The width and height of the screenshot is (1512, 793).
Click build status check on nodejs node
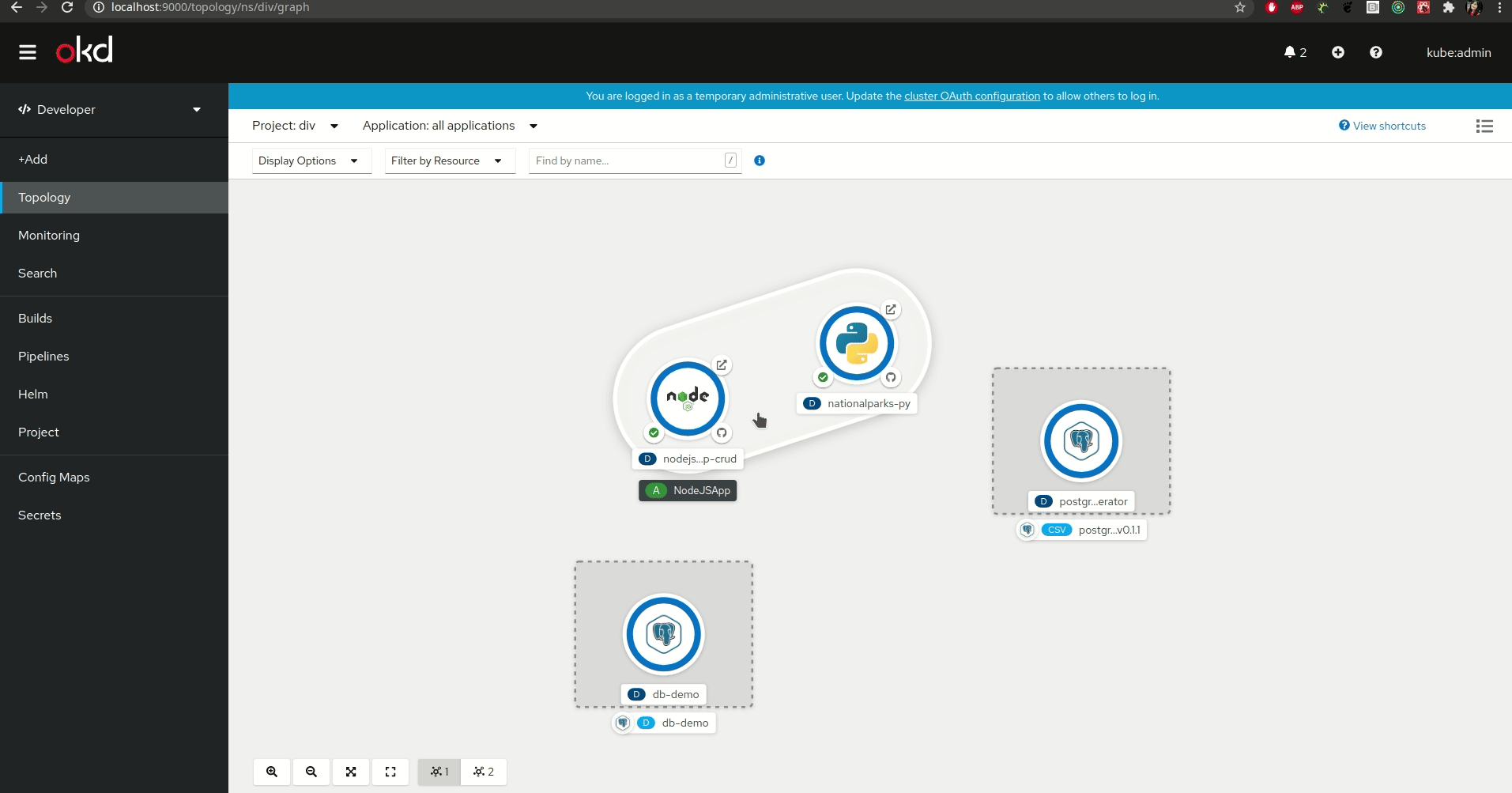[x=654, y=433]
